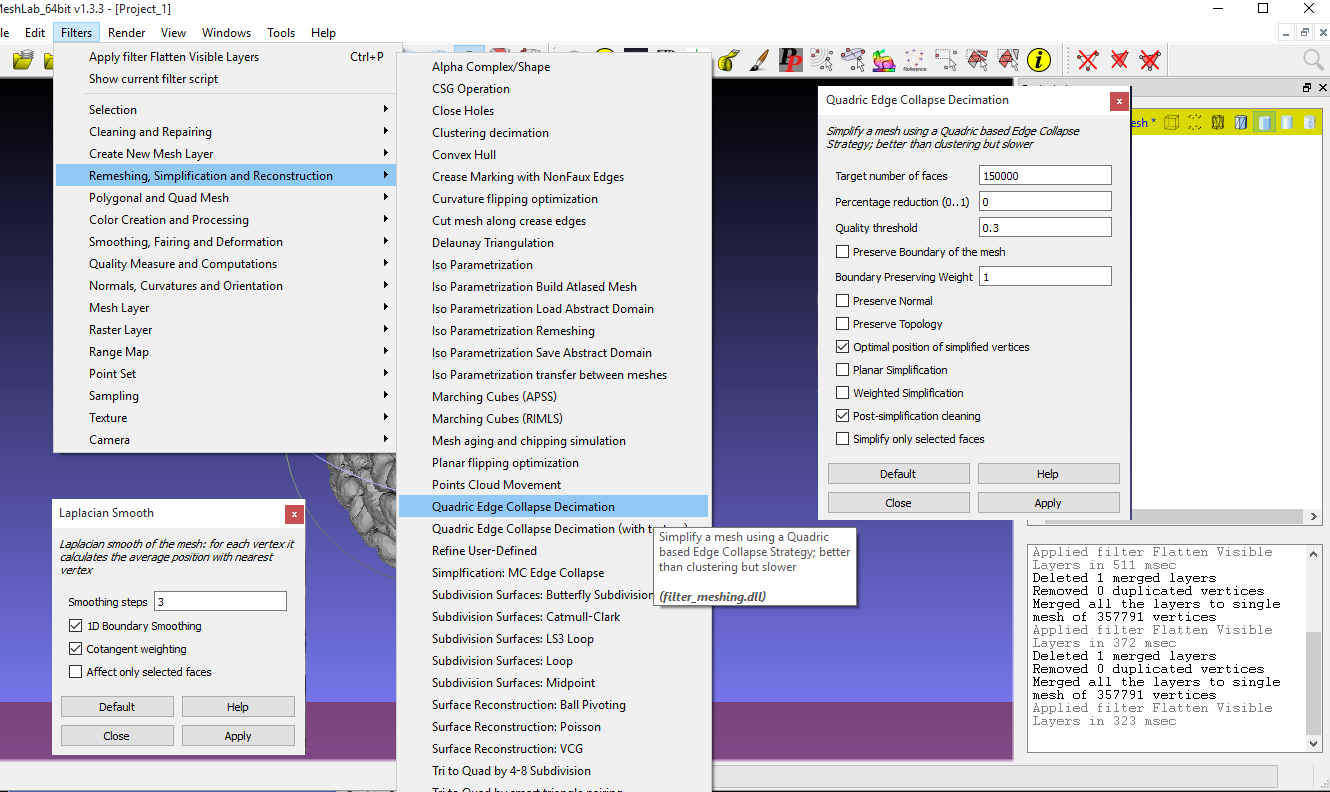Choose Close Holes filter
This screenshot has height=792, width=1330.
pos(553,111)
